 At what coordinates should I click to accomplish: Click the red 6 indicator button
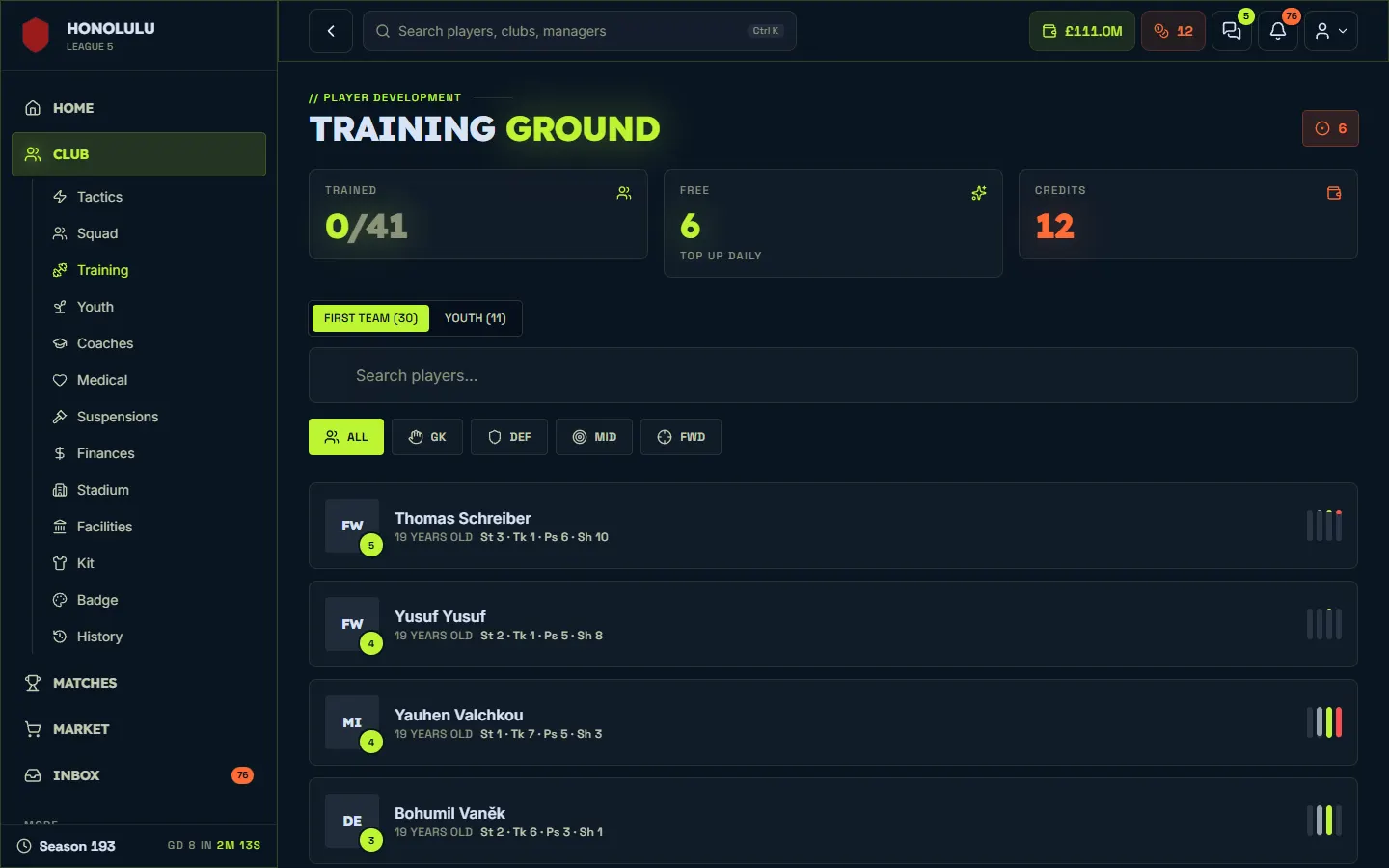click(x=1330, y=128)
